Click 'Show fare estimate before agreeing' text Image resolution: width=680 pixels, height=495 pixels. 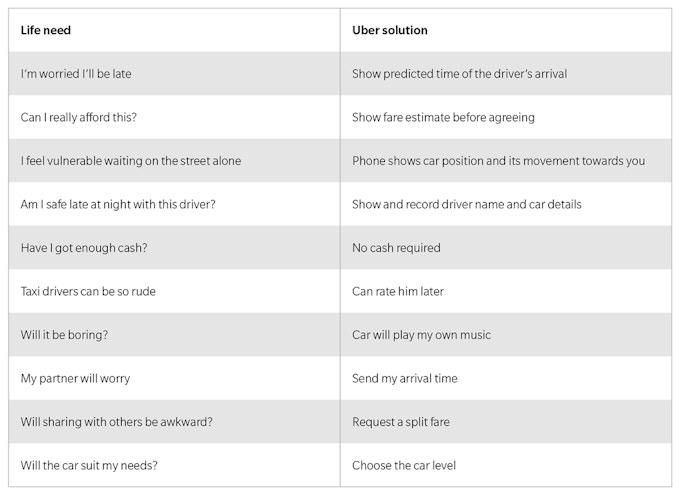(x=443, y=118)
